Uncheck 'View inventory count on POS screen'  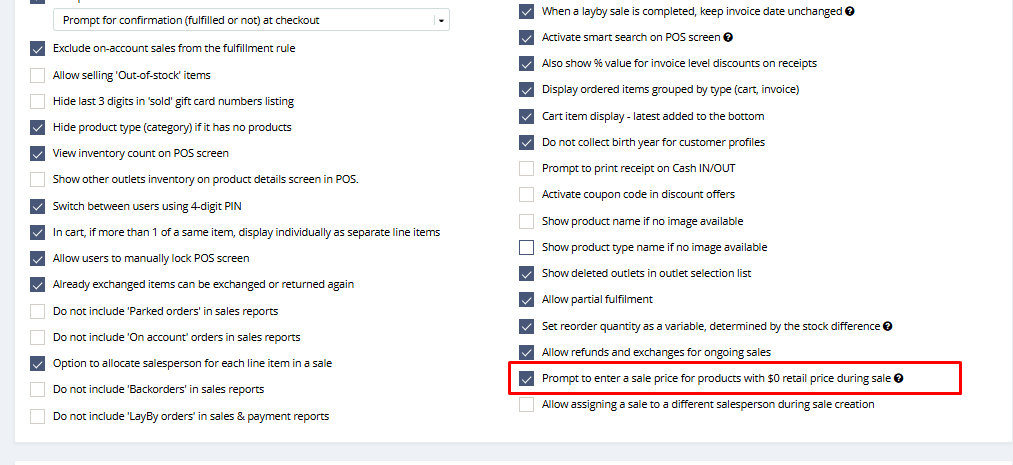(38, 154)
